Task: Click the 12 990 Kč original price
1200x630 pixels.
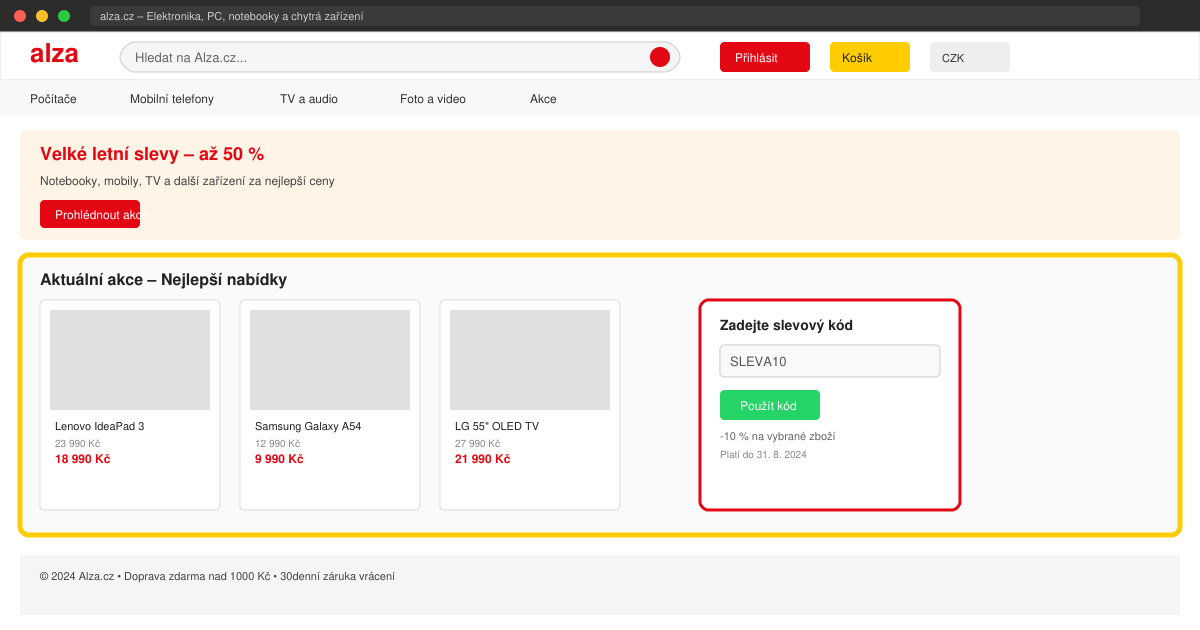Action: (x=277, y=443)
